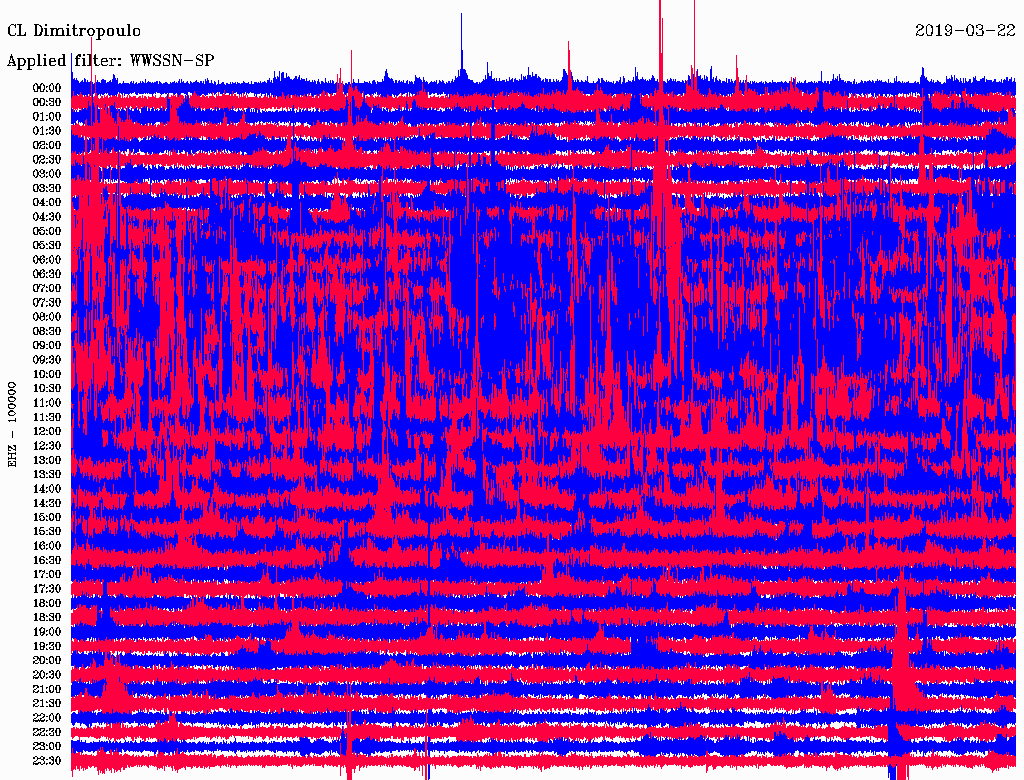The height and width of the screenshot is (780, 1024).
Task: Select the 01:00 time label
Action: (x=47, y=116)
